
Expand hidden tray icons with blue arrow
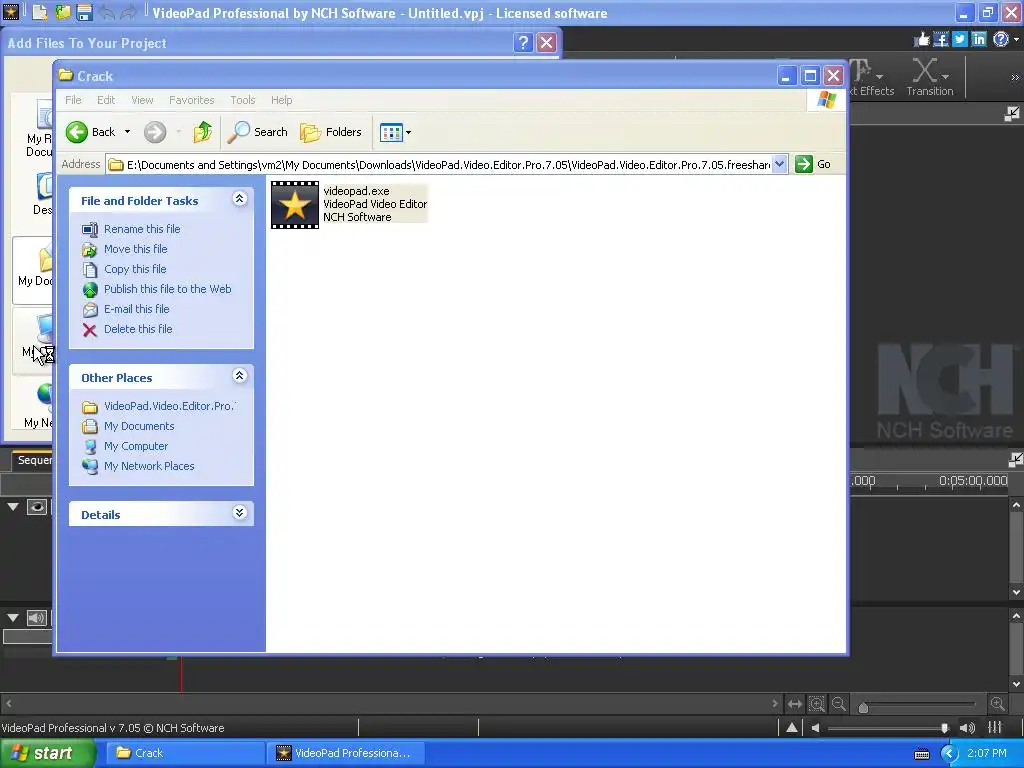tap(949, 754)
